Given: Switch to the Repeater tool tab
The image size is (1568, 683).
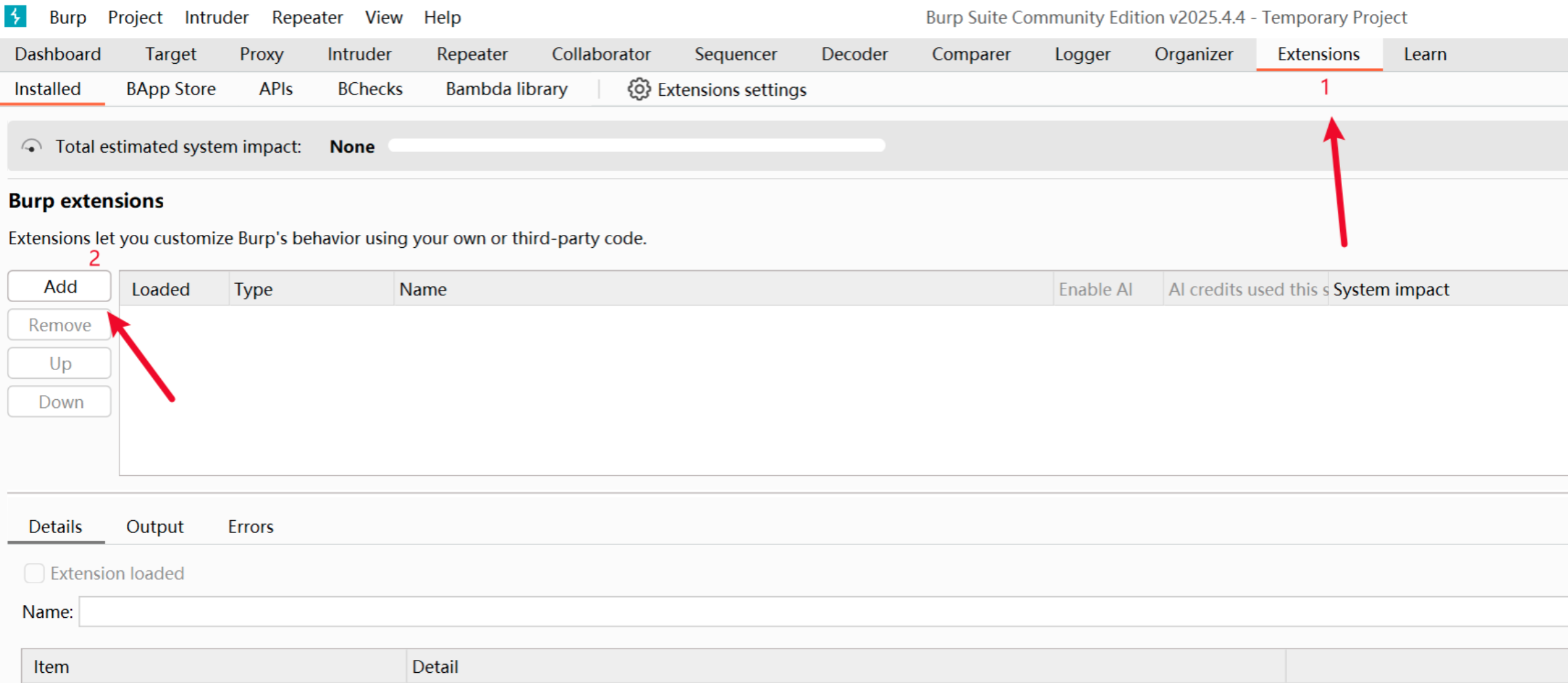Looking at the screenshot, I should (x=472, y=54).
